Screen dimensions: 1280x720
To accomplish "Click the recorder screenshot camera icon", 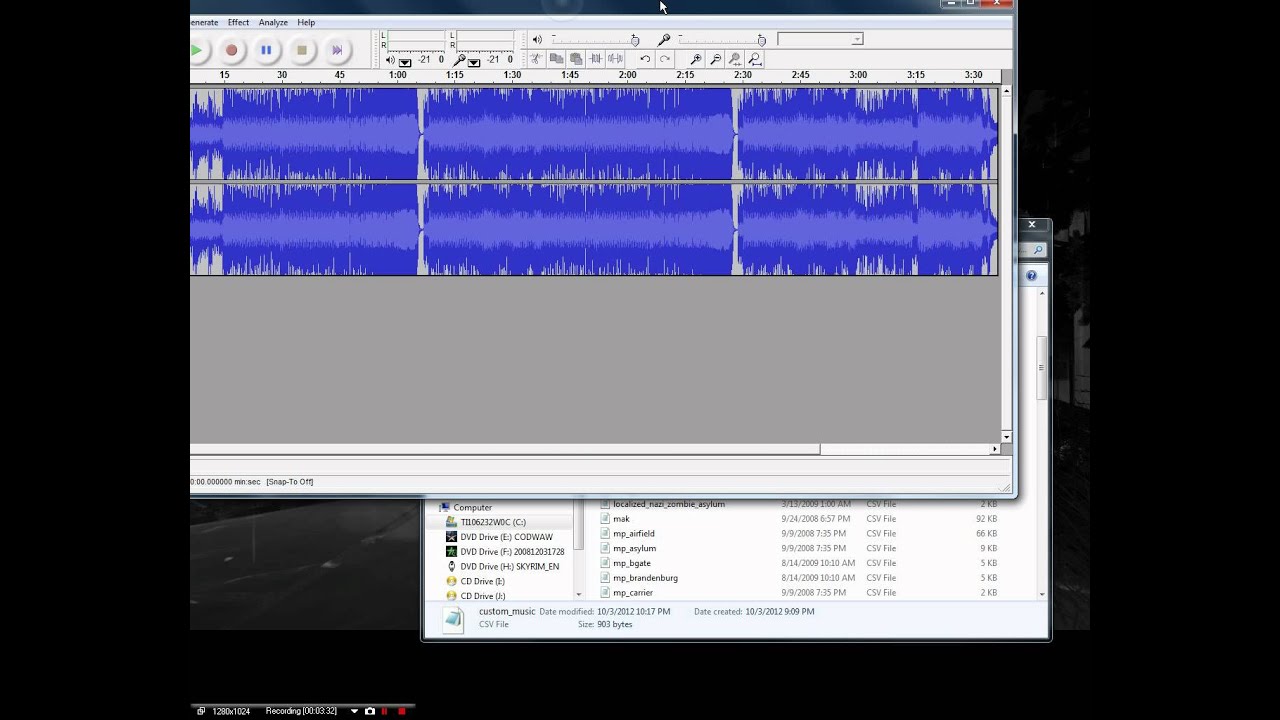I will (x=370, y=711).
